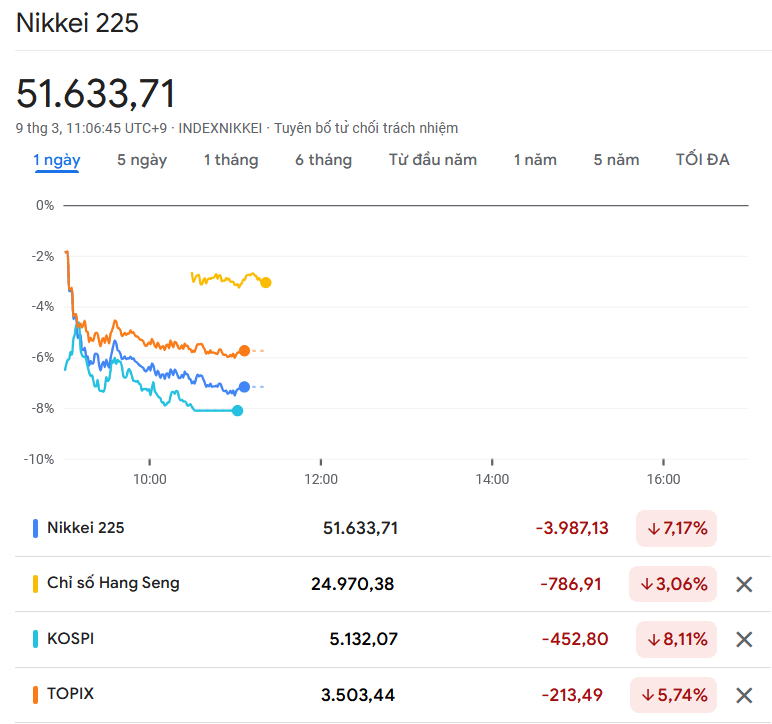Image resolution: width=772 pixels, height=724 pixels.
Task: Click the Nikkei 225 row in list
Action: tap(86, 528)
